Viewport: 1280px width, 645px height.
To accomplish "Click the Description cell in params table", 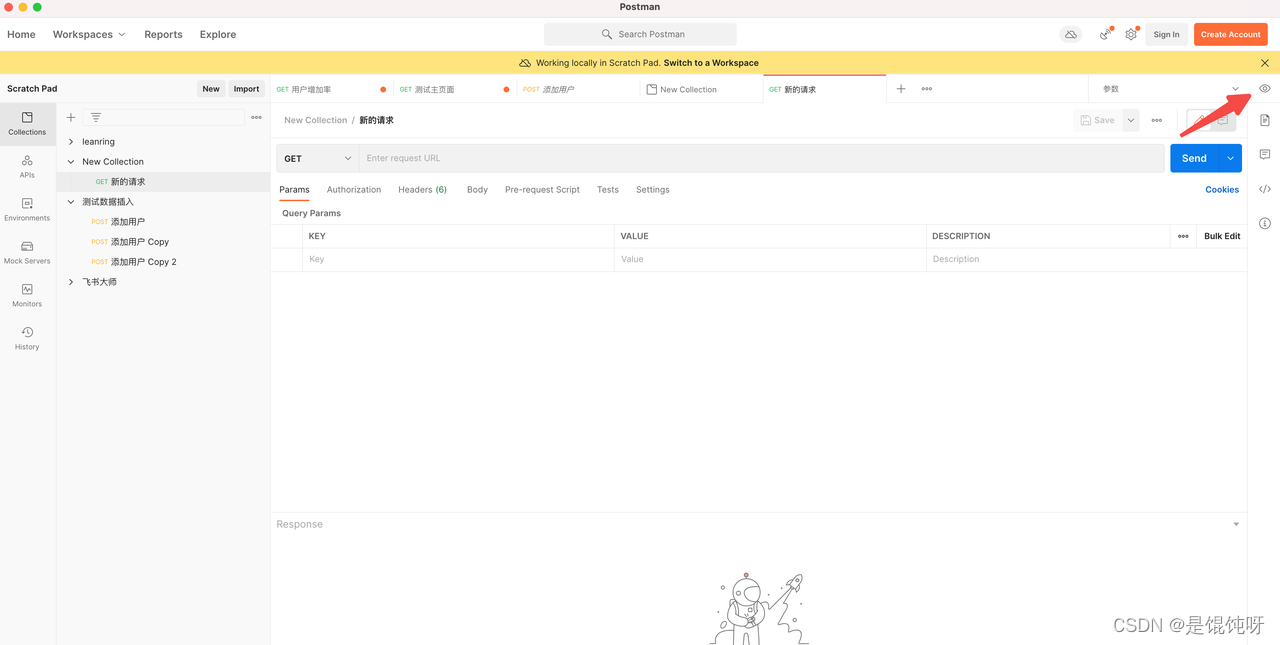I will pos(1086,259).
